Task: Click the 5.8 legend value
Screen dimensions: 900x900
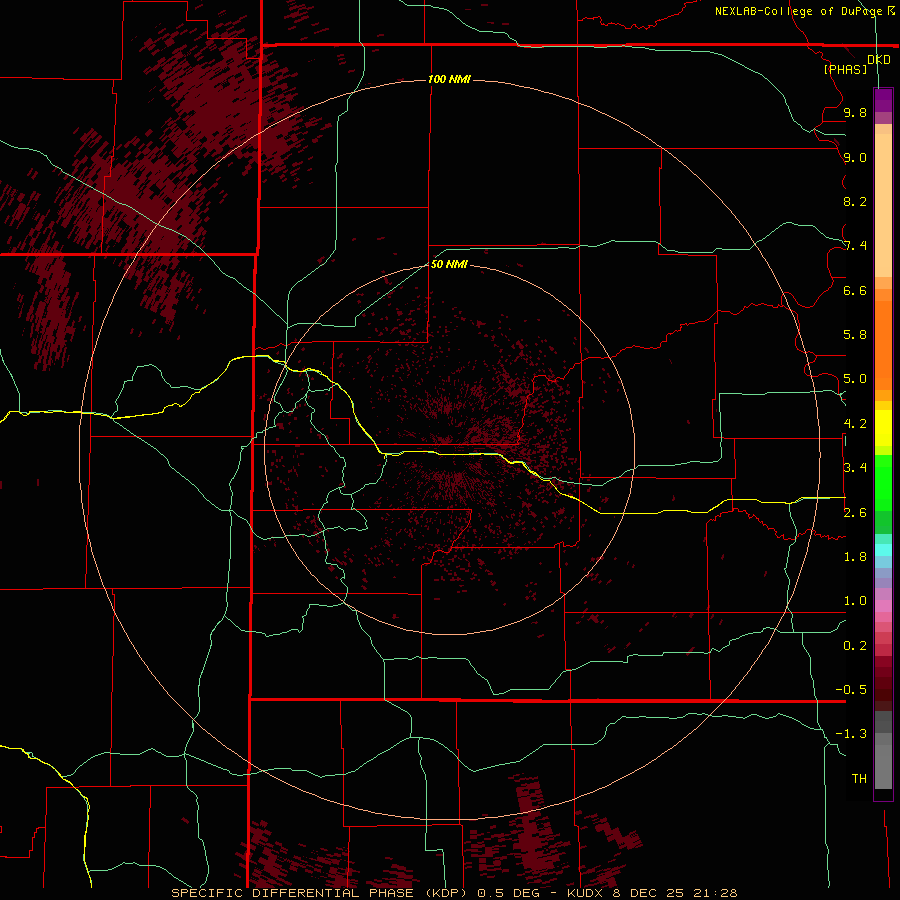Action: (x=855, y=335)
